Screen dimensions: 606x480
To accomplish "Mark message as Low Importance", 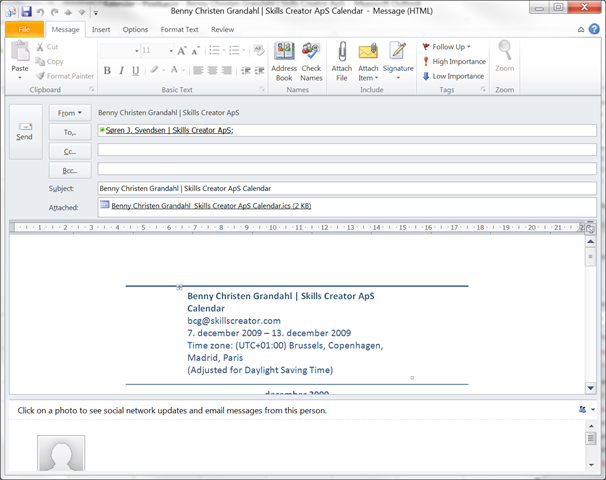I will (x=453, y=76).
